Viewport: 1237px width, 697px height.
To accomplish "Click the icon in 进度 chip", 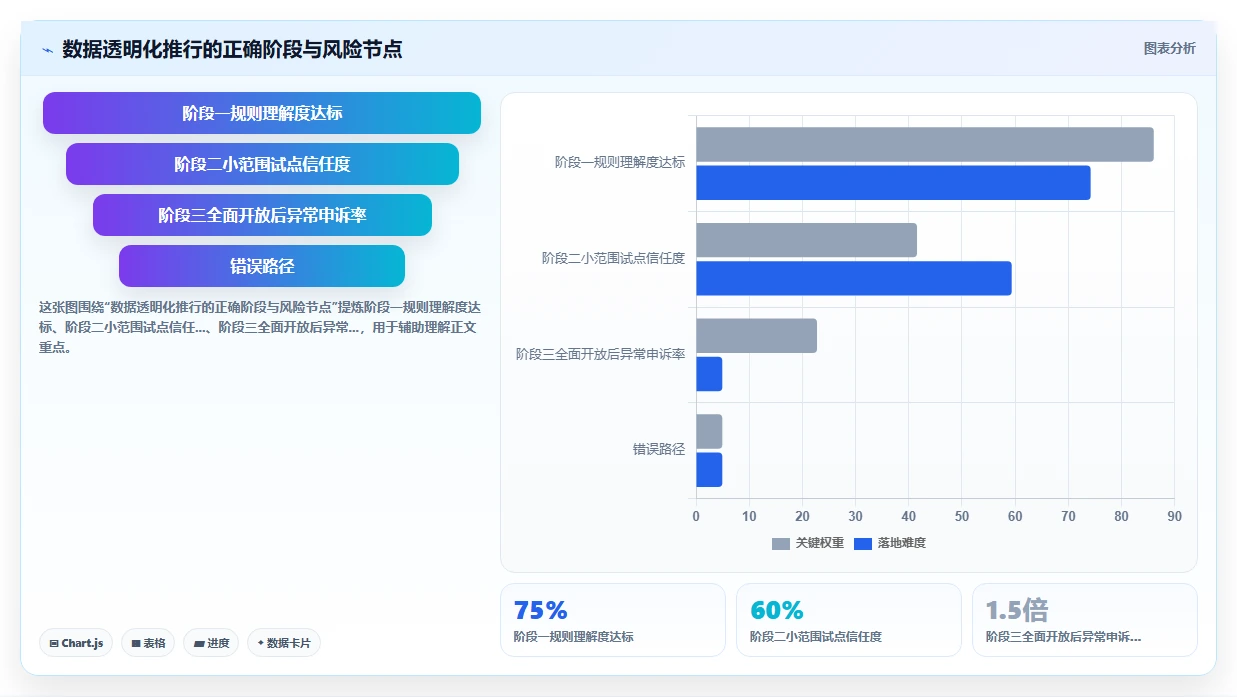I will click(x=199, y=644).
